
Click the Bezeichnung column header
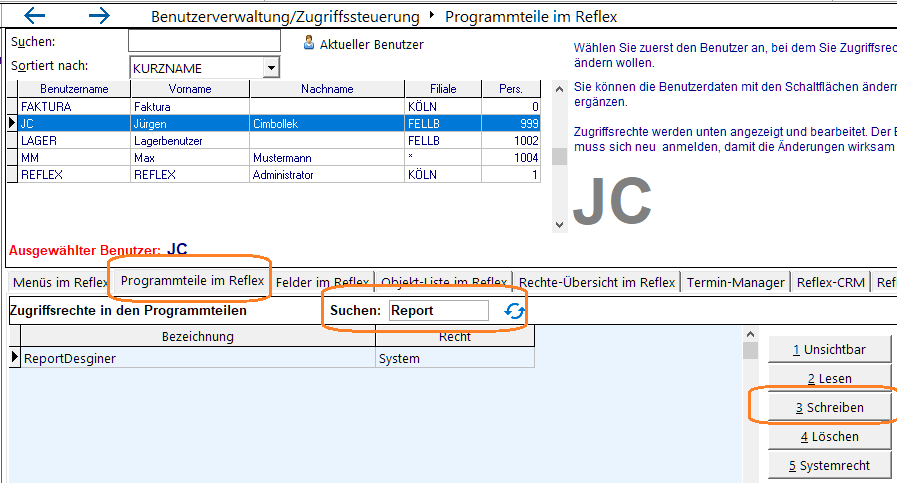(x=198, y=336)
